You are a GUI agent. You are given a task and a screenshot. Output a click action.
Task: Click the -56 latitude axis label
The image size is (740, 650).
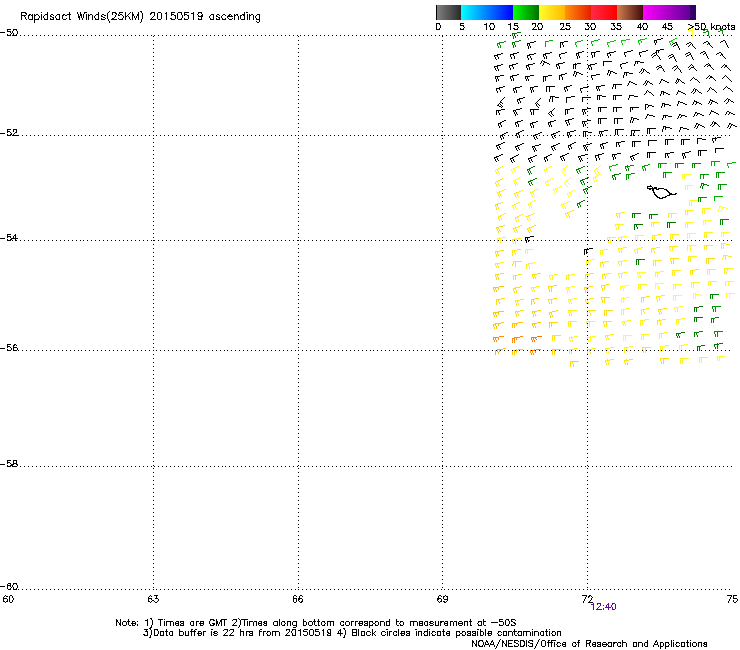pos(9,348)
